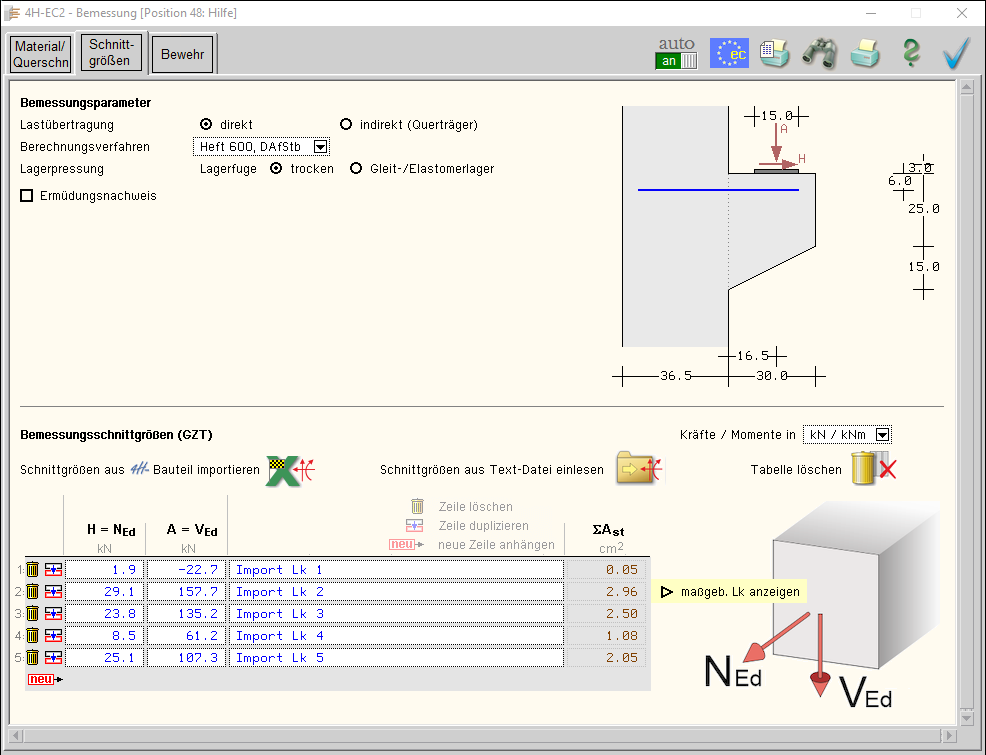The image size is (986, 755).
Task: Click the green checkmark confirm icon
Action: [957, 53]
